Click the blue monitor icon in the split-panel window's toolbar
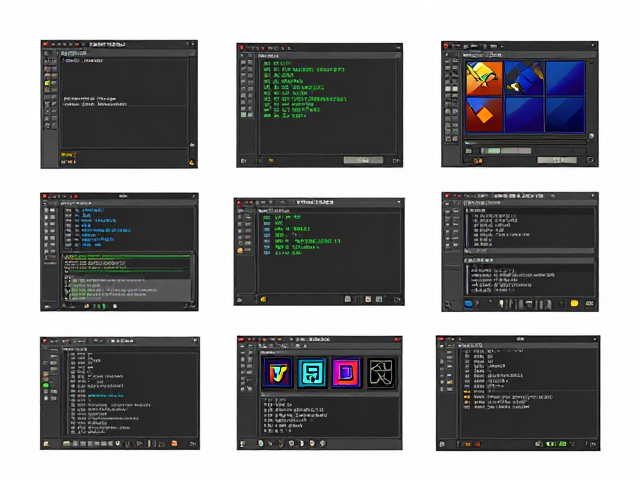This screenshot has width=640, height=480. (468, 304)
